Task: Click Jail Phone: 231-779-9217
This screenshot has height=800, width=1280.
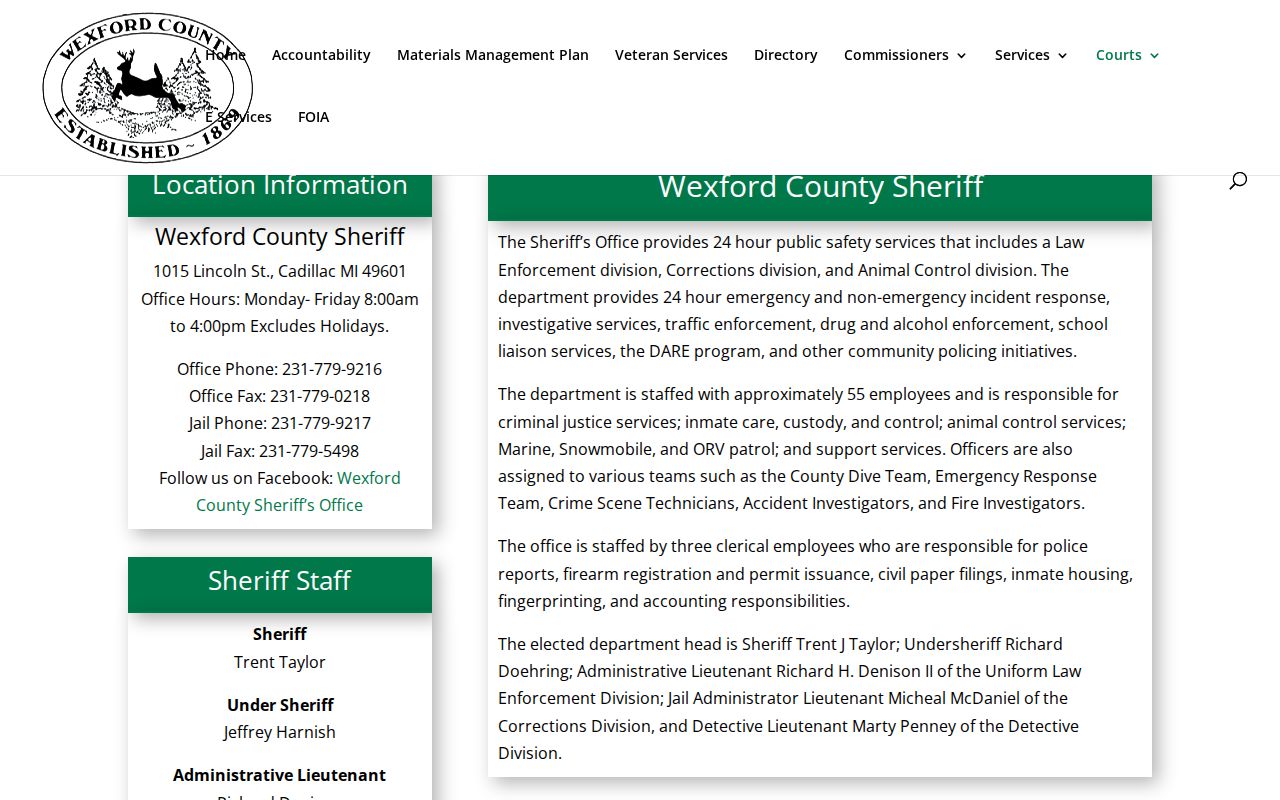Action: tap(280, 423)
